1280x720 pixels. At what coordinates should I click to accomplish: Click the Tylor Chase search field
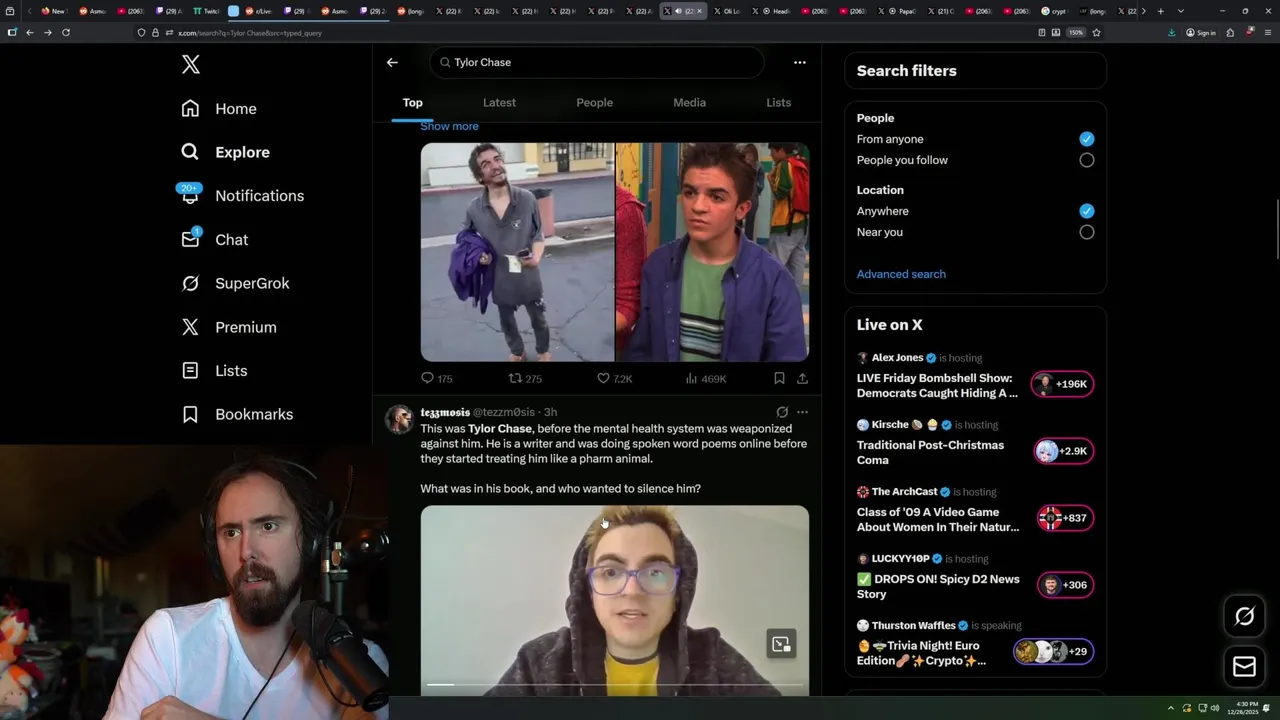[597, 62]
